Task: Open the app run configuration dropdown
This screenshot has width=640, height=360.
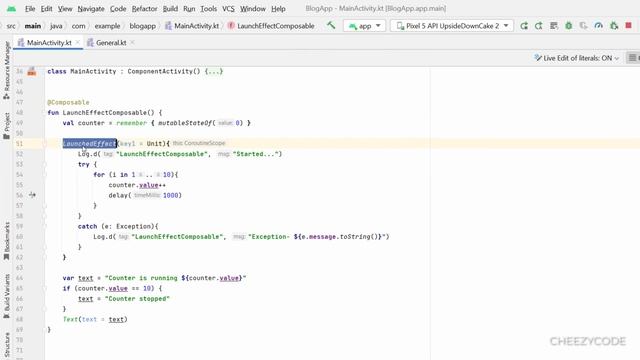Action: coord(364,26)
